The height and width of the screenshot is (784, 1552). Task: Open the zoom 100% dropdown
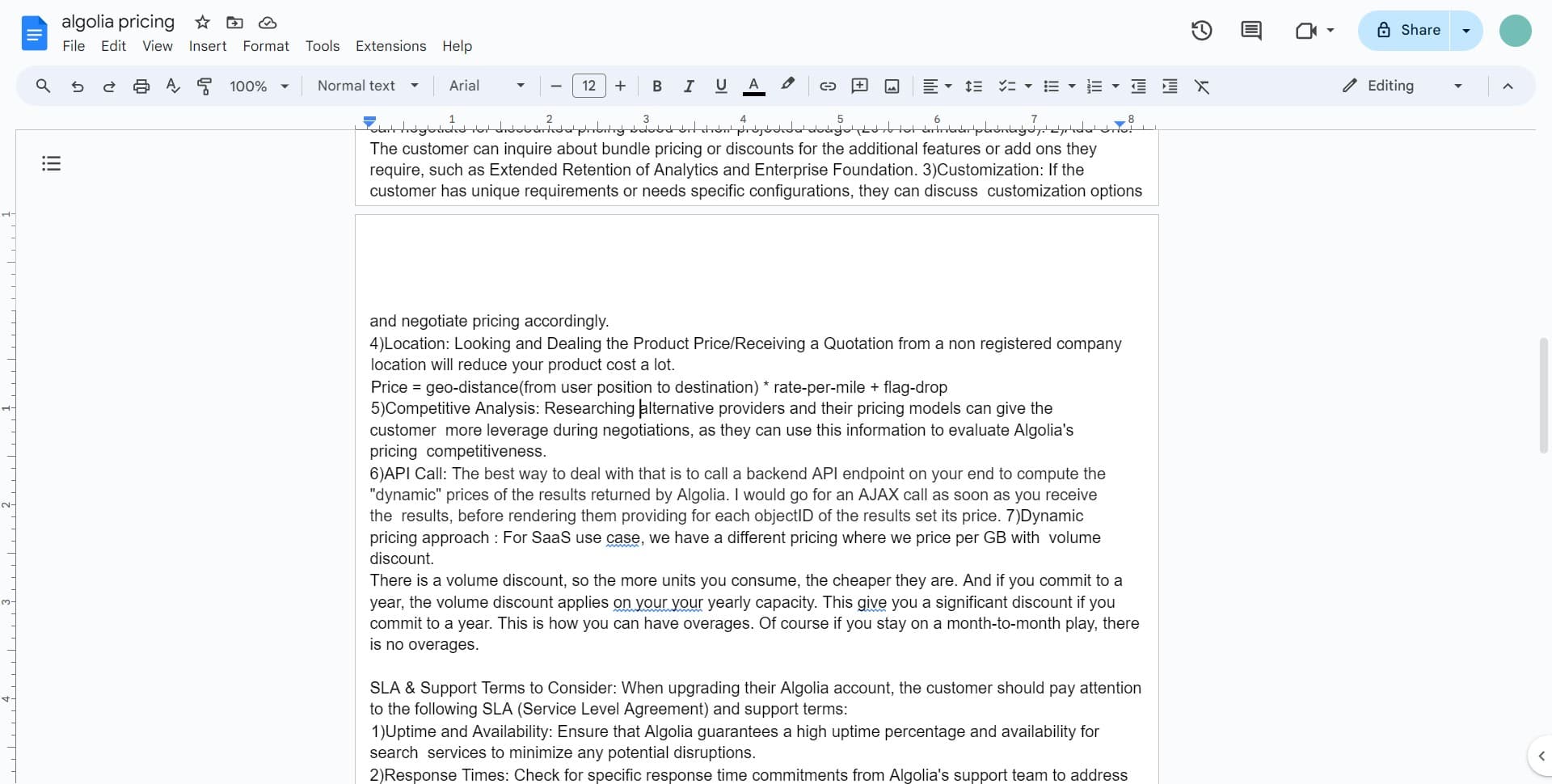[259, 86]
